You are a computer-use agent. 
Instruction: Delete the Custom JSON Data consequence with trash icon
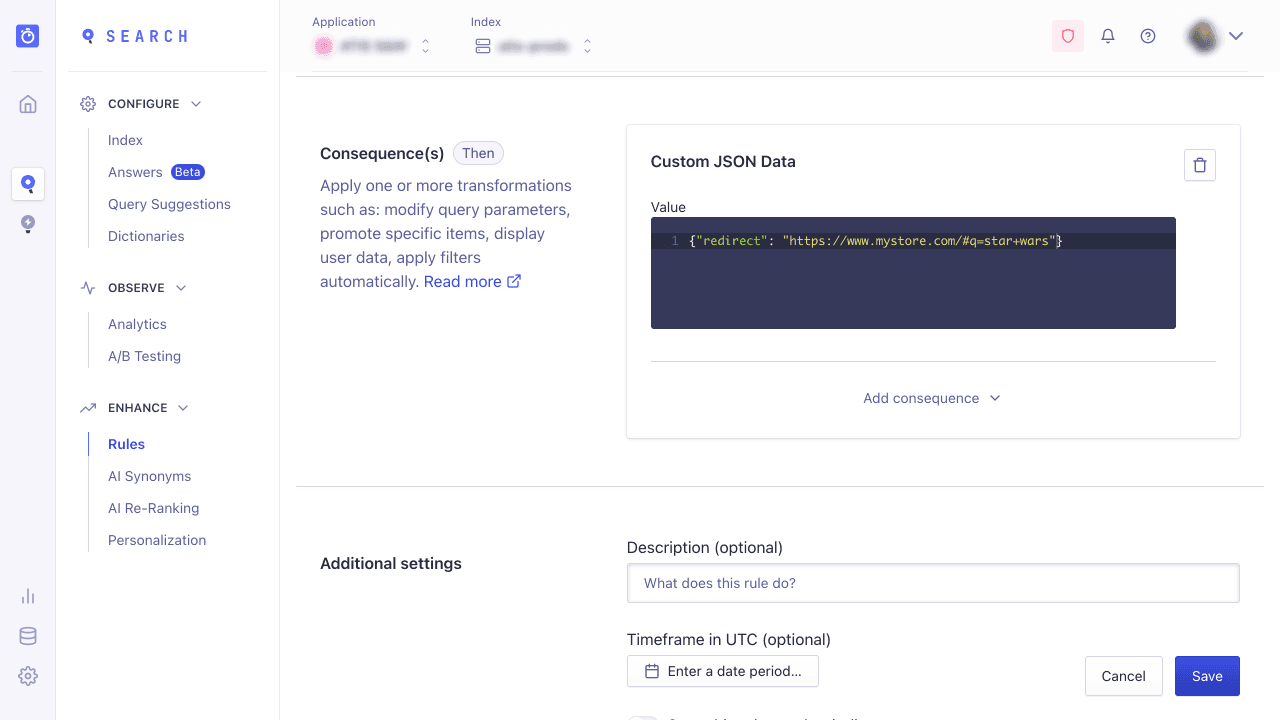[1200, 165]
